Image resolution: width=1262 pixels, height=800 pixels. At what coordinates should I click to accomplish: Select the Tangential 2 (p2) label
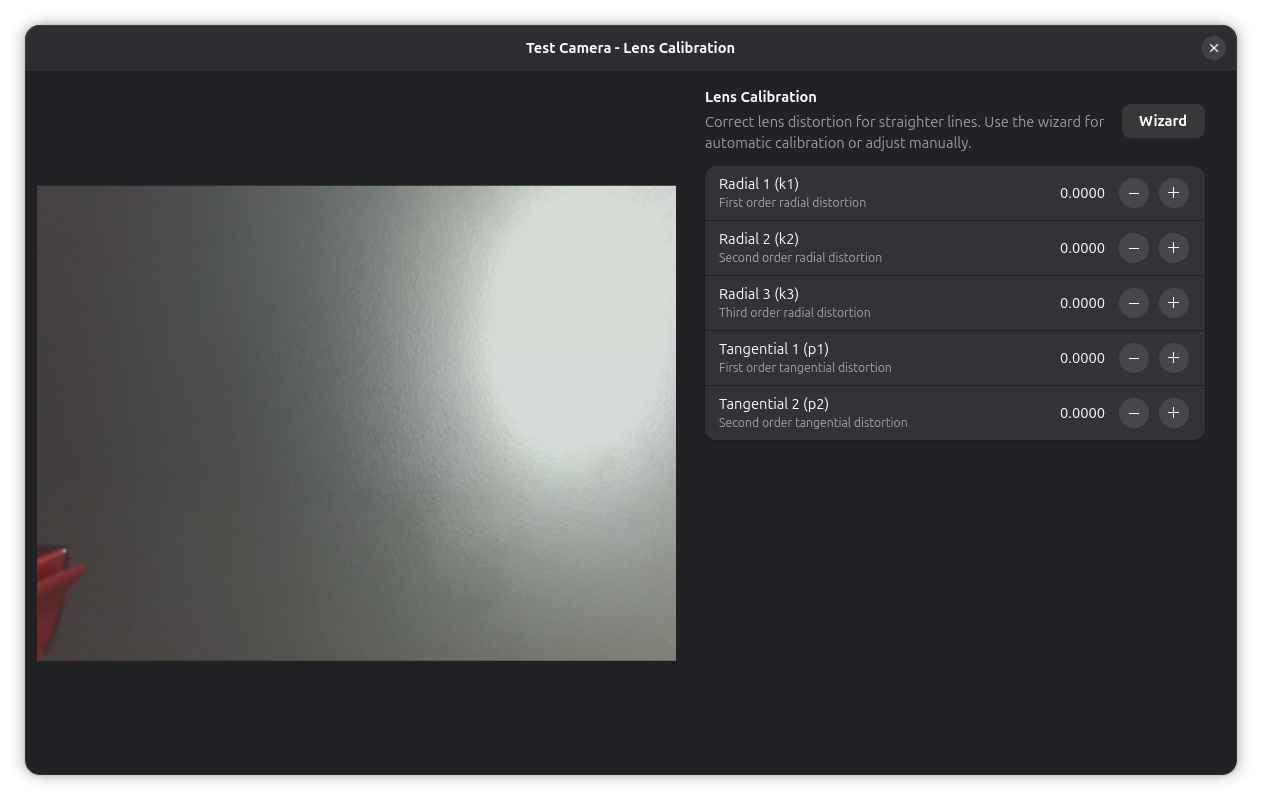pos(774,404)
